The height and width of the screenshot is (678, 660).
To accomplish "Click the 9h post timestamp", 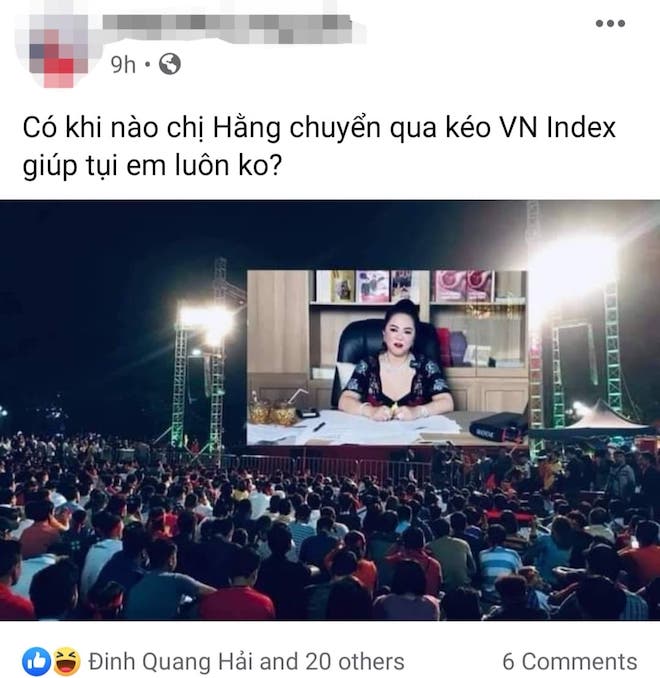I will coord(123,65).
